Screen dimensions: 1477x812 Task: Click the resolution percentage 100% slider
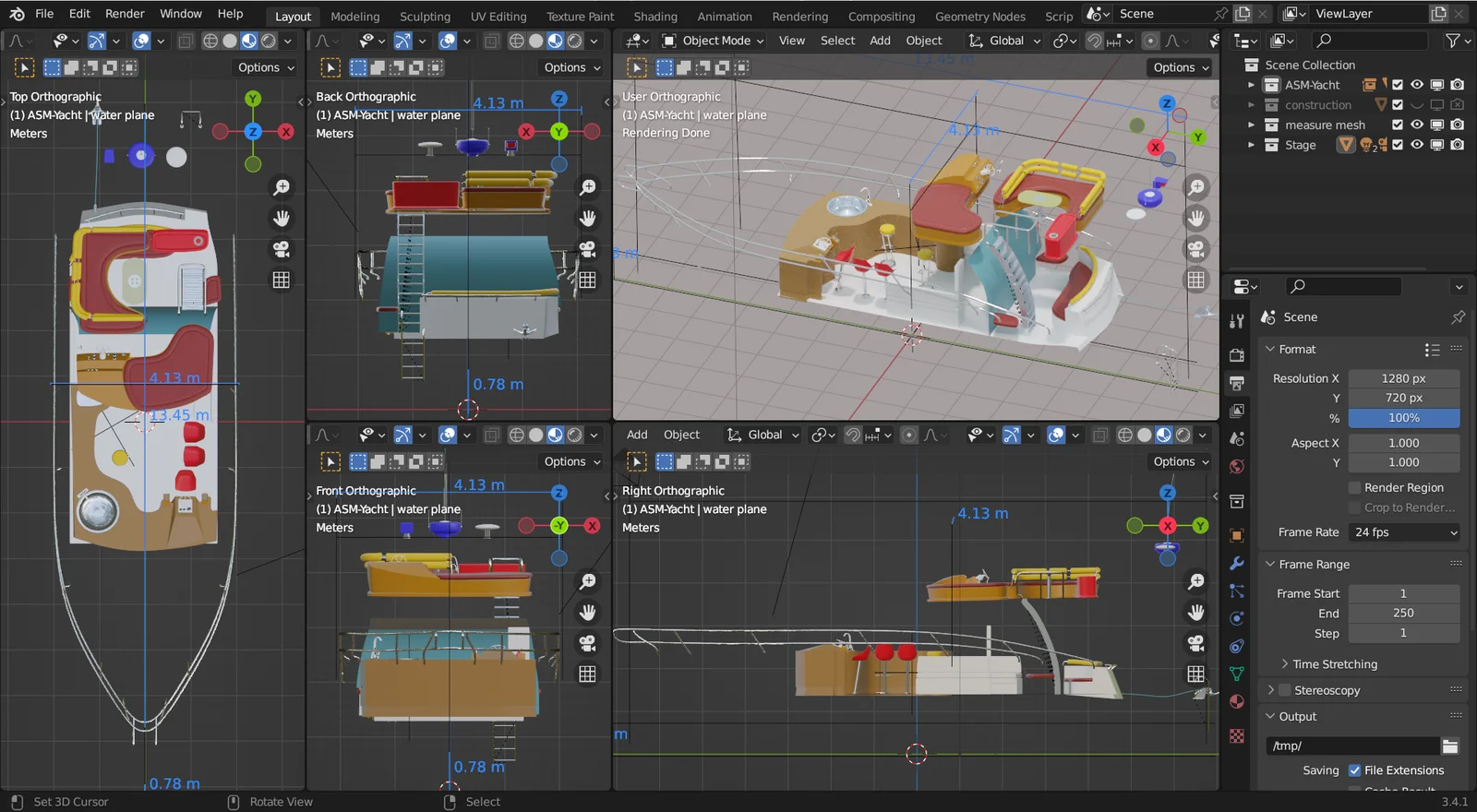coord(1403,418)
